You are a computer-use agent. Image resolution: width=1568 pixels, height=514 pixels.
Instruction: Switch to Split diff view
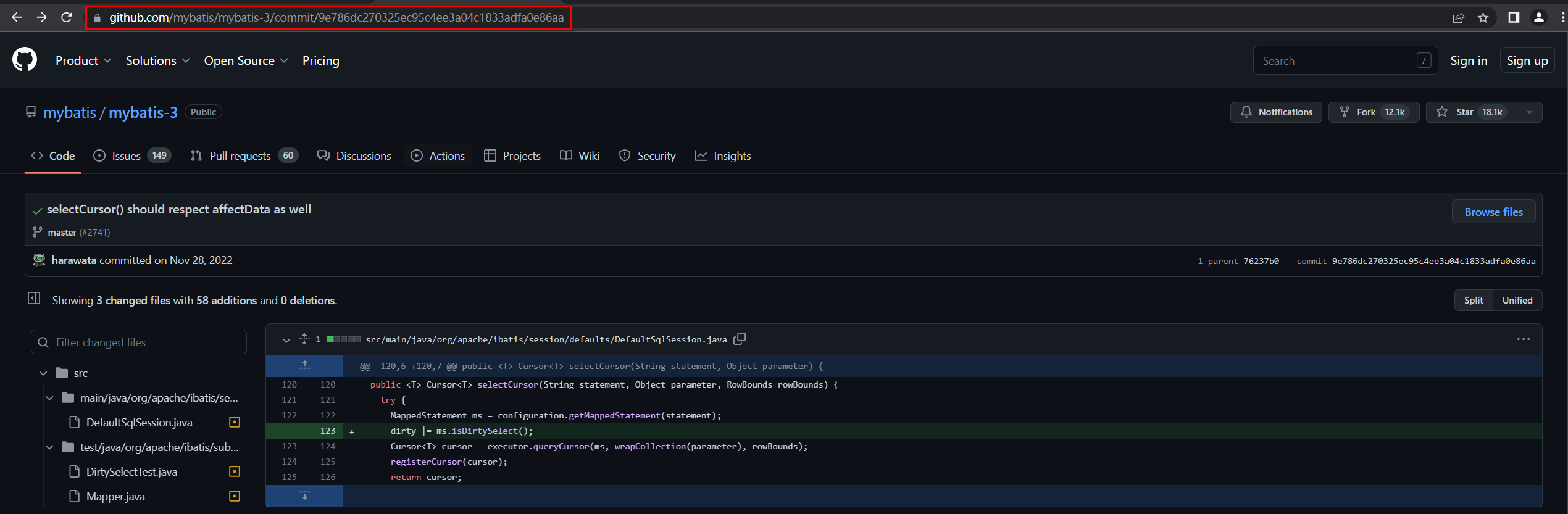coord(1474,301)
